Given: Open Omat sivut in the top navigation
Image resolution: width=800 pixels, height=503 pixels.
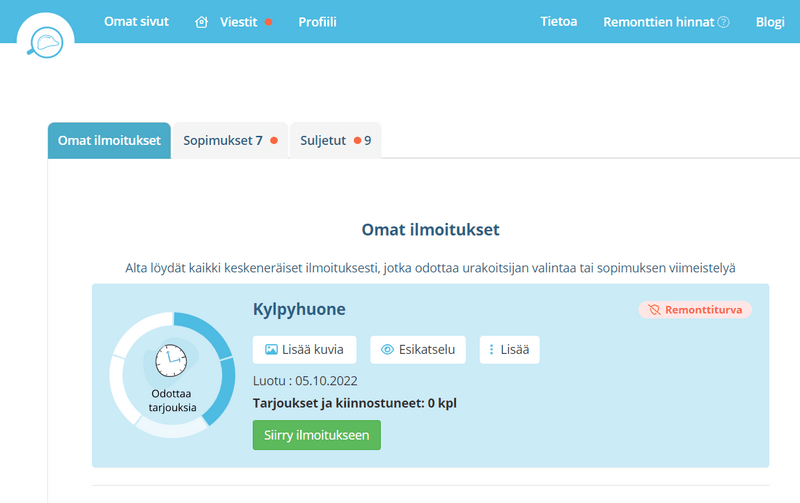Looking at the screenshot, I should click(x=136, y=21).
